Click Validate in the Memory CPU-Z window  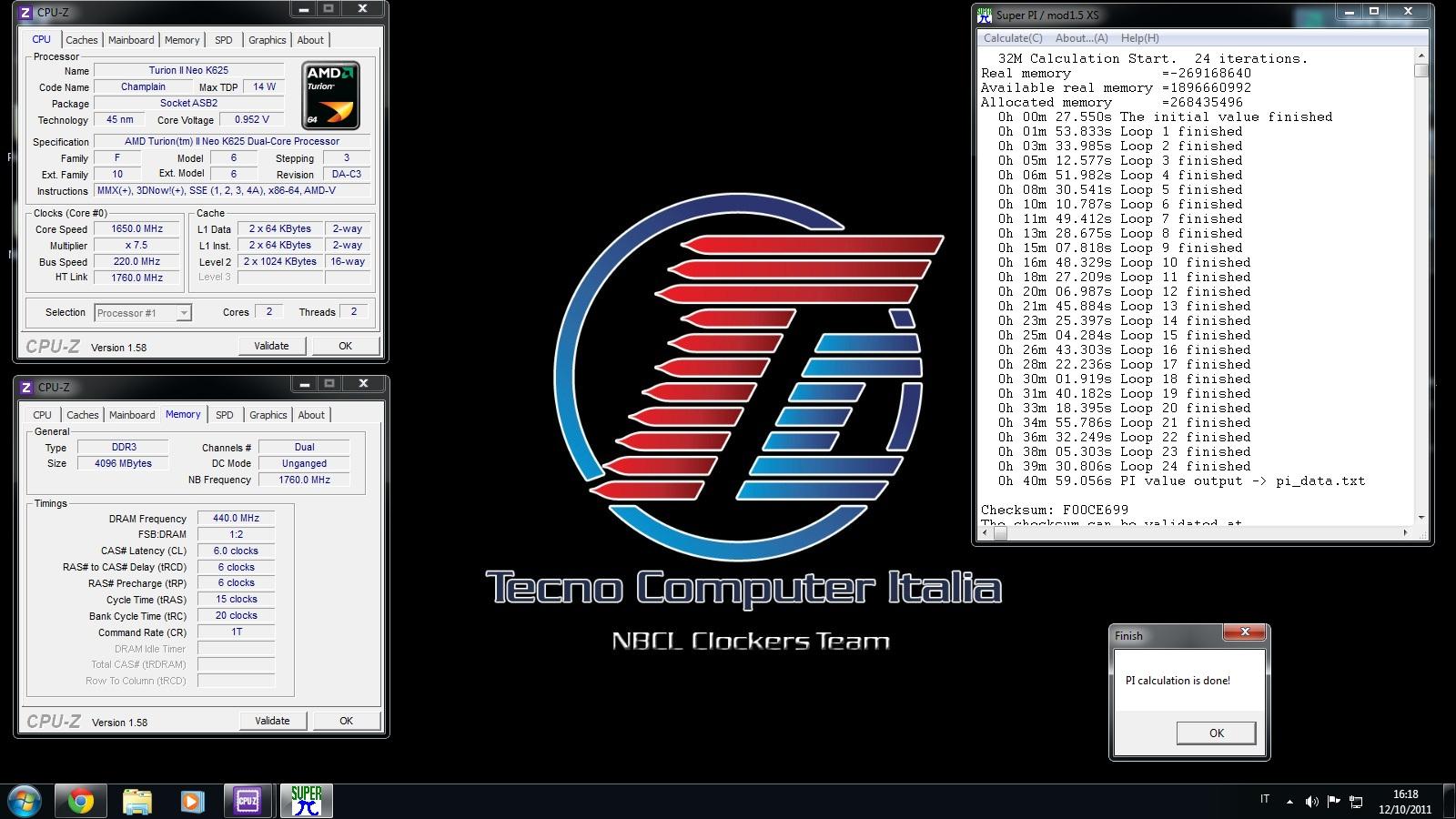pyautogui.click(x=272, y=721)
